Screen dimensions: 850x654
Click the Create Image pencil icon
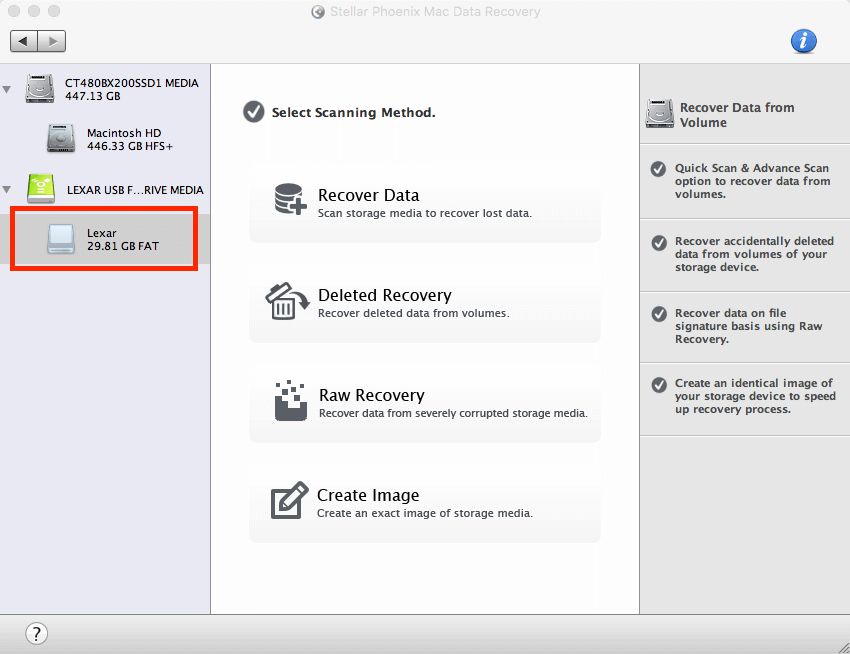289,500
